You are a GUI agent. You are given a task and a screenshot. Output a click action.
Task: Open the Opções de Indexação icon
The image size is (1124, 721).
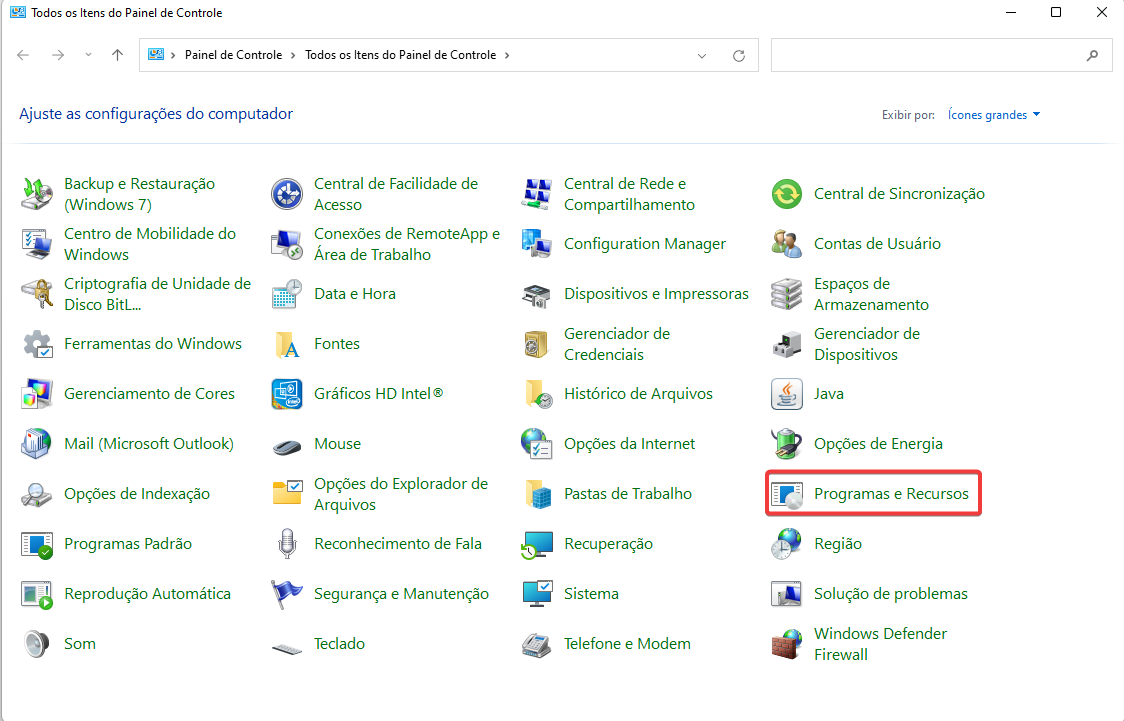pyautogui.click(x=37, y=495)
